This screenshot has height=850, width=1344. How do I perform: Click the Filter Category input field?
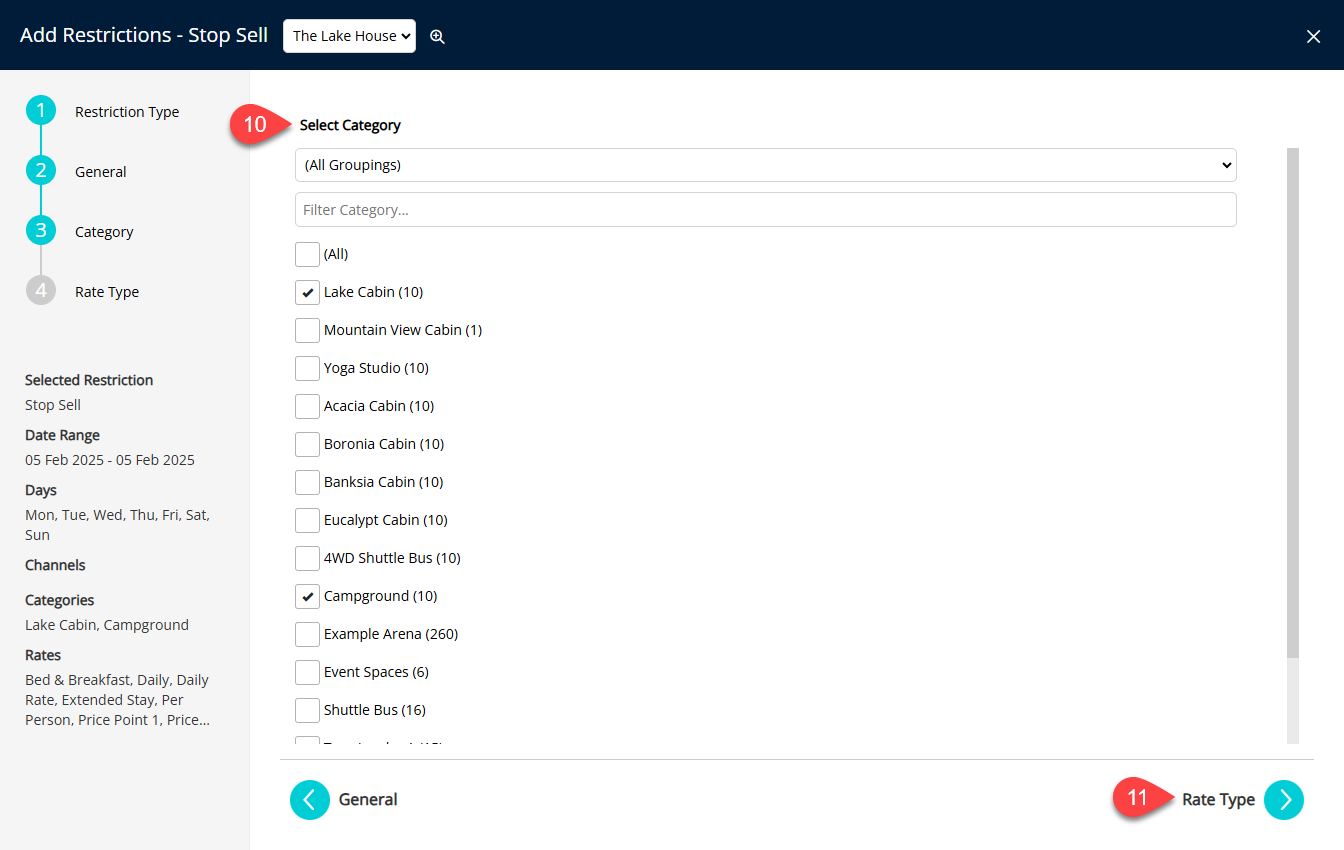766,210
